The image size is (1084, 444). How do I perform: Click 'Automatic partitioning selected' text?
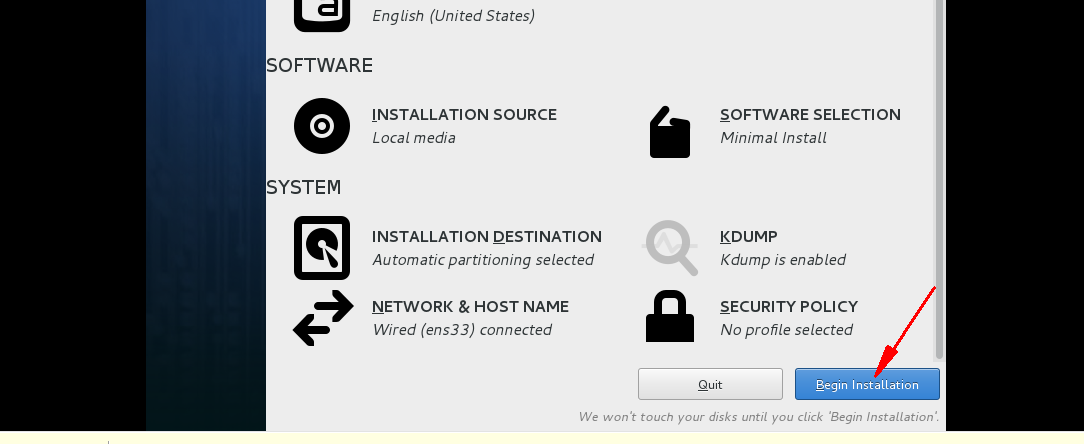tap(483, 260)
